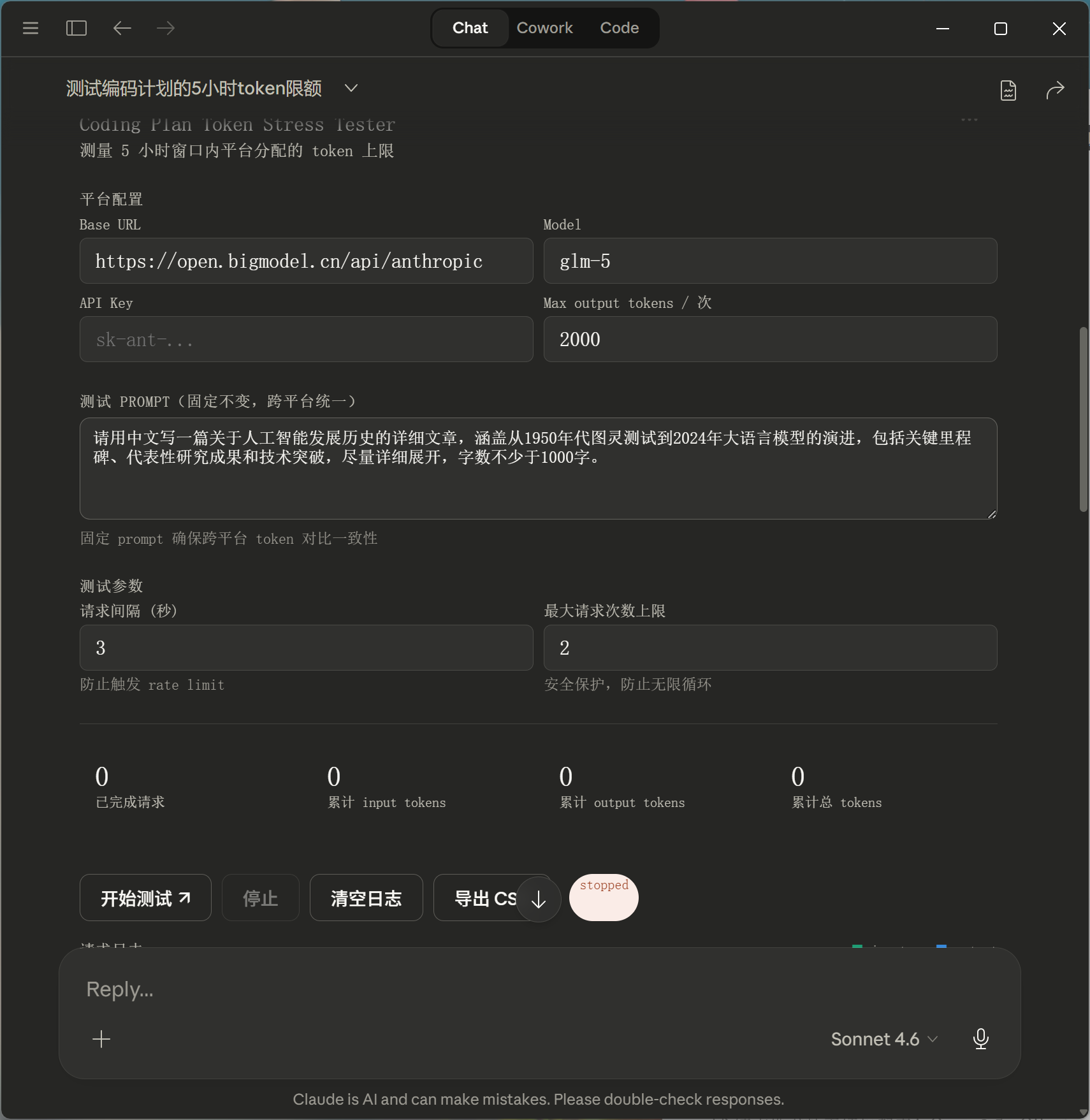This screenshot has width=1090, height=1120.
Task: Go forward with the right arrow
Action: [166, 28]
